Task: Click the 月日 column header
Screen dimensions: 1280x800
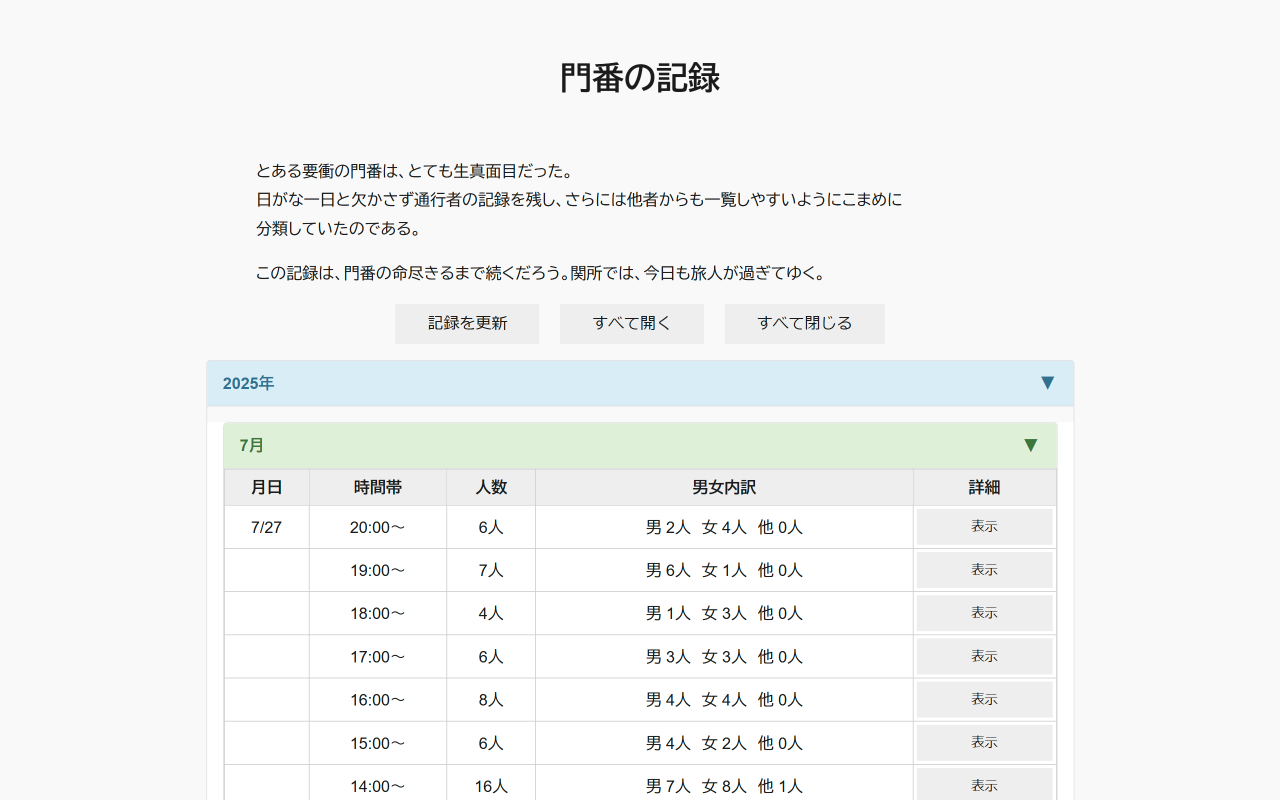Action: coord(267,488)
